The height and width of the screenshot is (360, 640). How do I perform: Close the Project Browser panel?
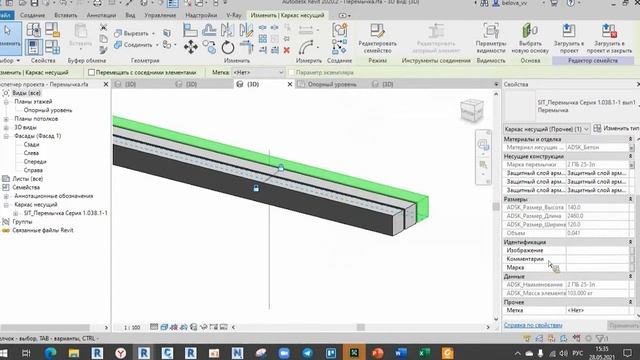(106, 84)
